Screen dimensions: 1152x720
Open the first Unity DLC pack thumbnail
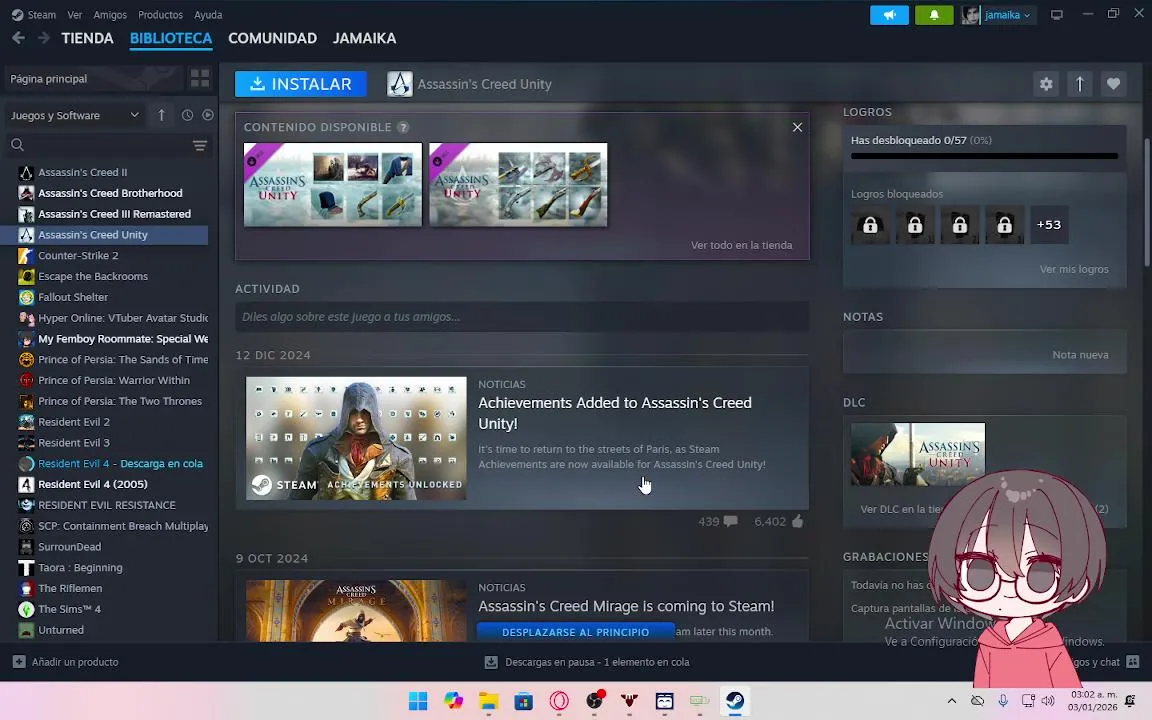(x=333, y=184)
